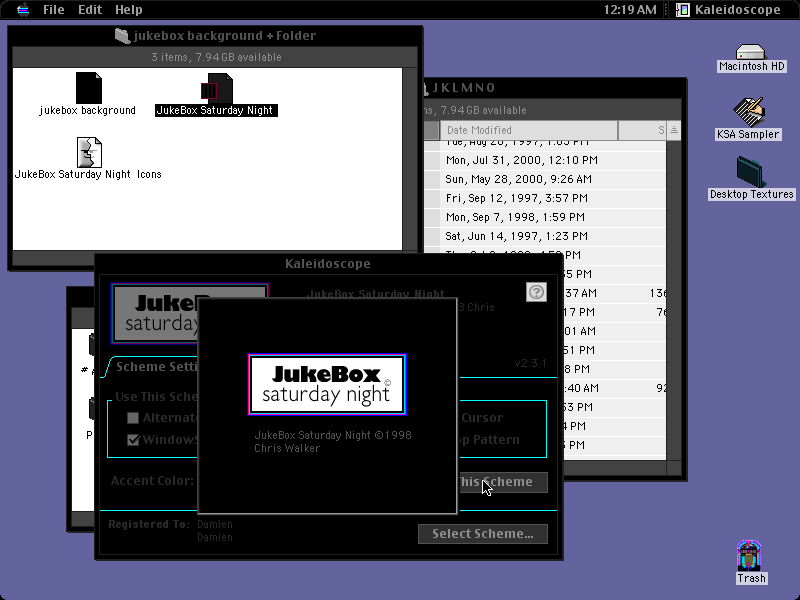
Task: Click the folder icon in the jukebox background window title
Action: [122, 36]
